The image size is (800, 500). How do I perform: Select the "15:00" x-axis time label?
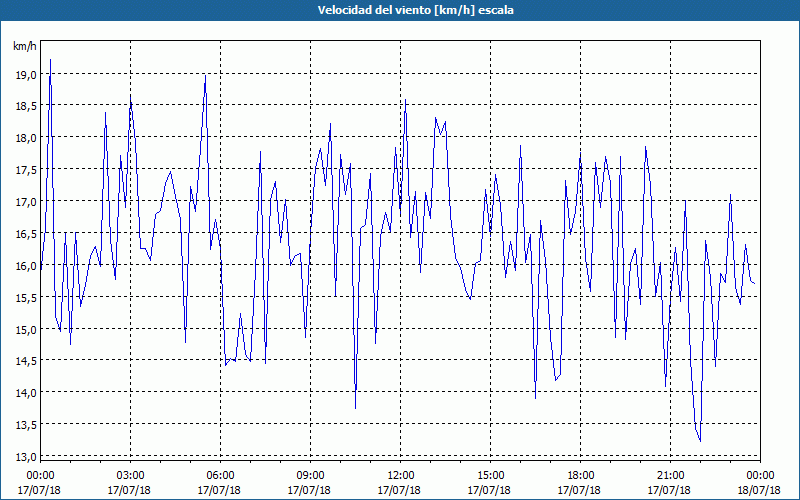click(x=490, y=476)
